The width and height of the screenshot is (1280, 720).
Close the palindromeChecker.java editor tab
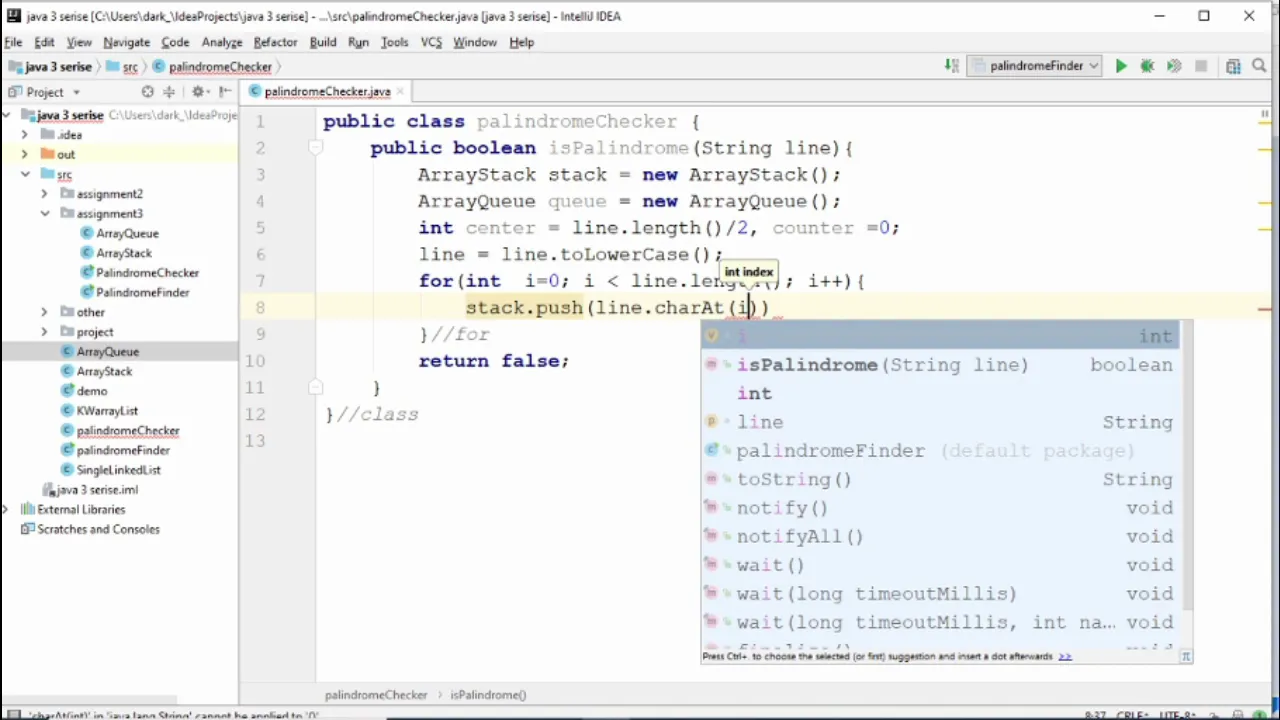401,91
